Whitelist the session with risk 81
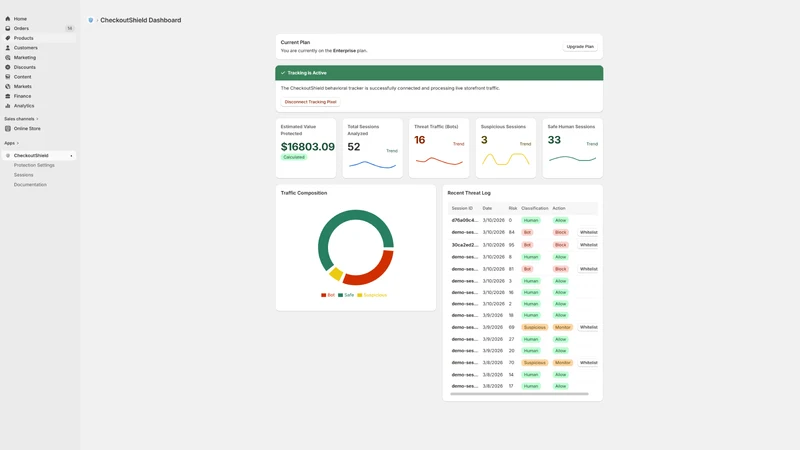Viewport: 800px width, 450px height. tap(588, 269)
